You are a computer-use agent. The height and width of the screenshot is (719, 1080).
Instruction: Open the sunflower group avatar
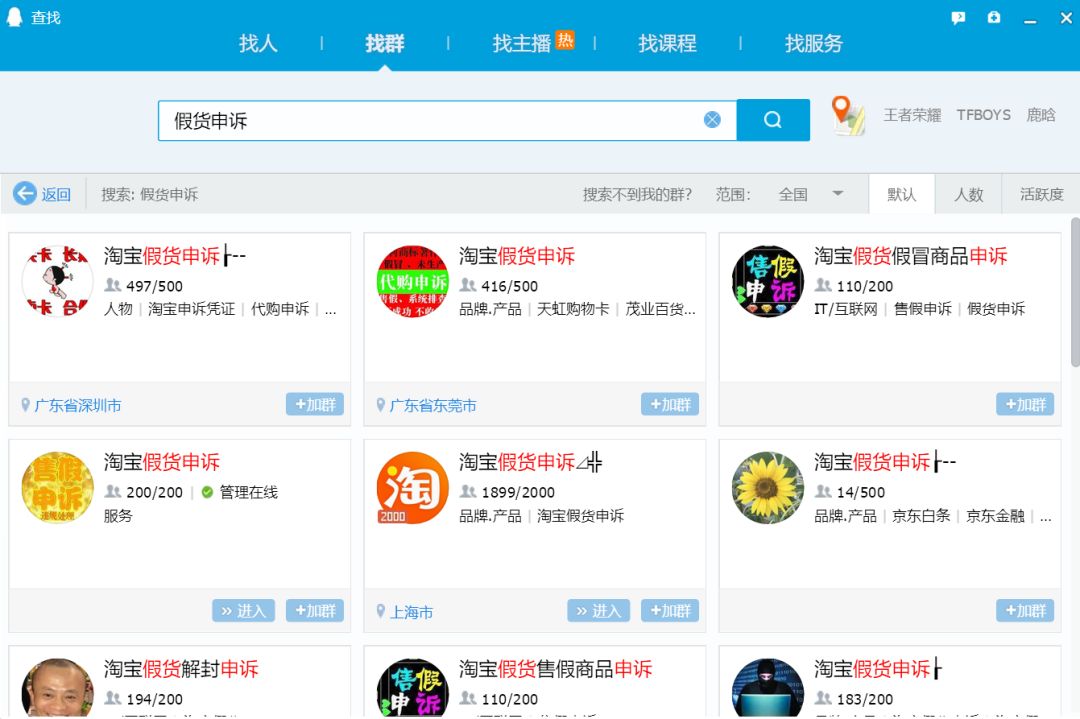[x=768, y=488]
